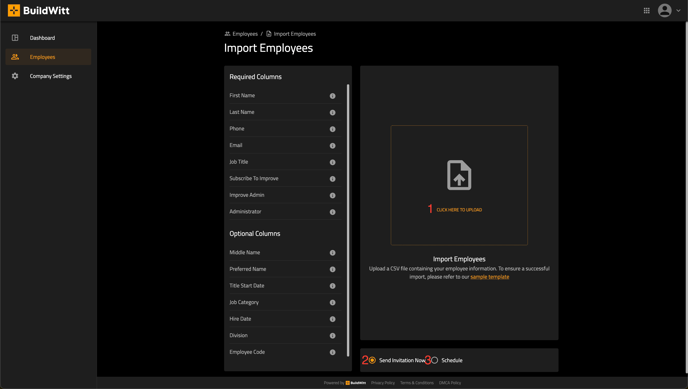Show info for Phone column
This screenshot has height=389, width=688.
pos(333,129)
